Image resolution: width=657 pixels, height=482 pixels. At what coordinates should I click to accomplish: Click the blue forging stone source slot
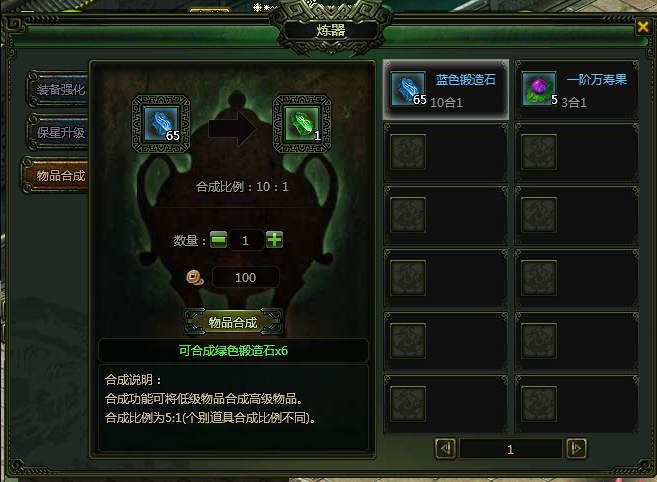(x=161, y=124)
